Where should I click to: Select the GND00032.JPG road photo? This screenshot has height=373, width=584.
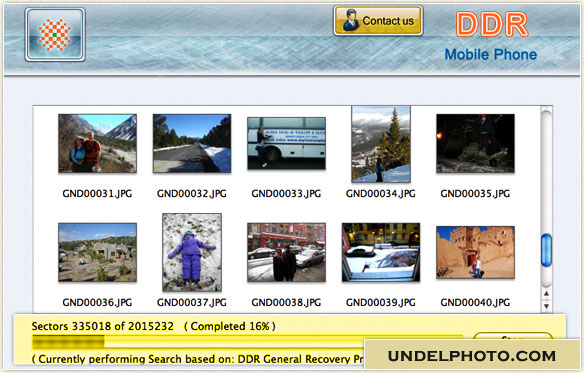tap(192, 143)
